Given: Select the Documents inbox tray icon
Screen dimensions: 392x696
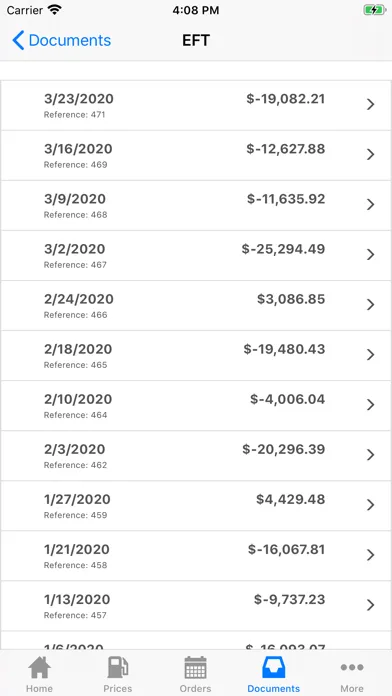Looking at the screenshot, I should click(x=273, y=668).
